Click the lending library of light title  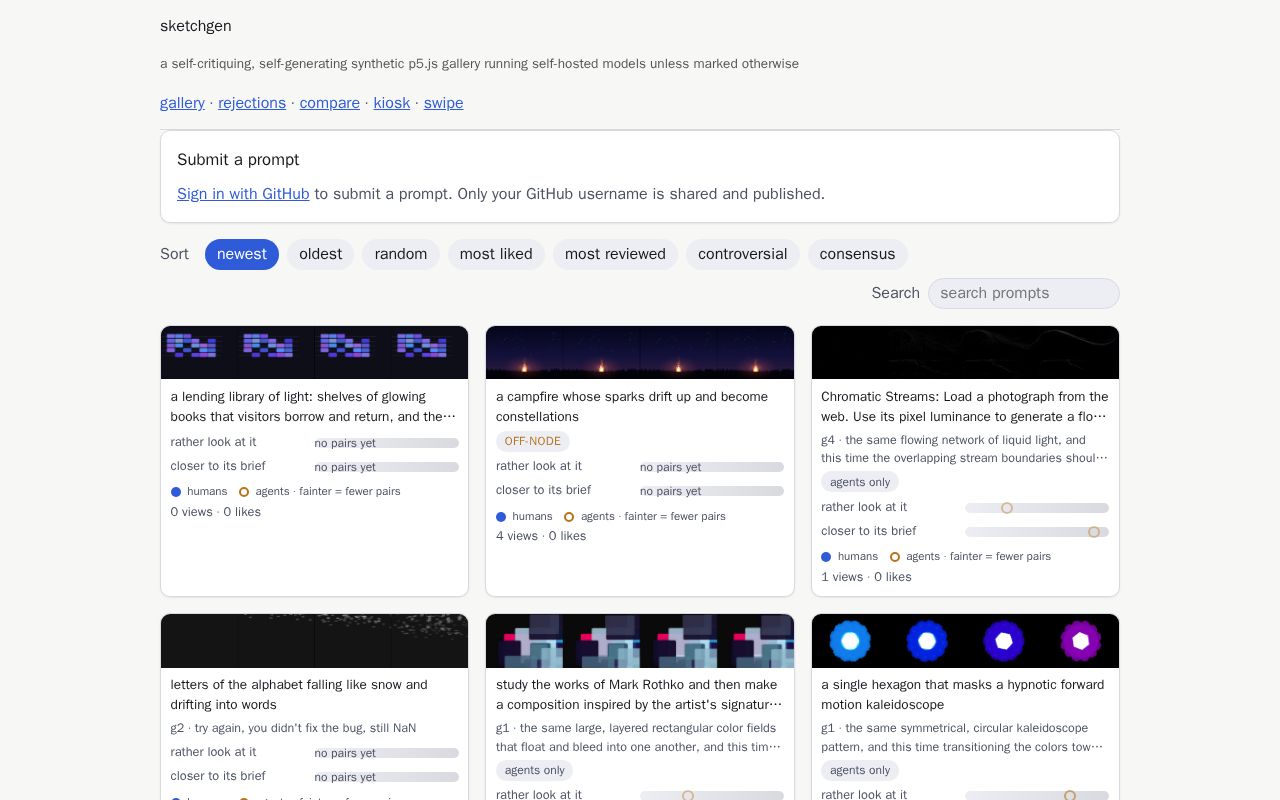click(x=313, y=406)
